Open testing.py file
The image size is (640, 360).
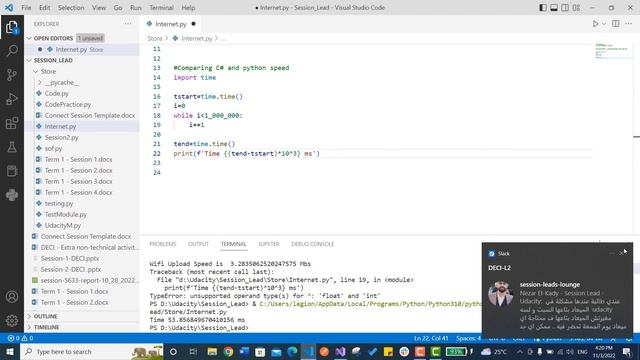(59, 203)
